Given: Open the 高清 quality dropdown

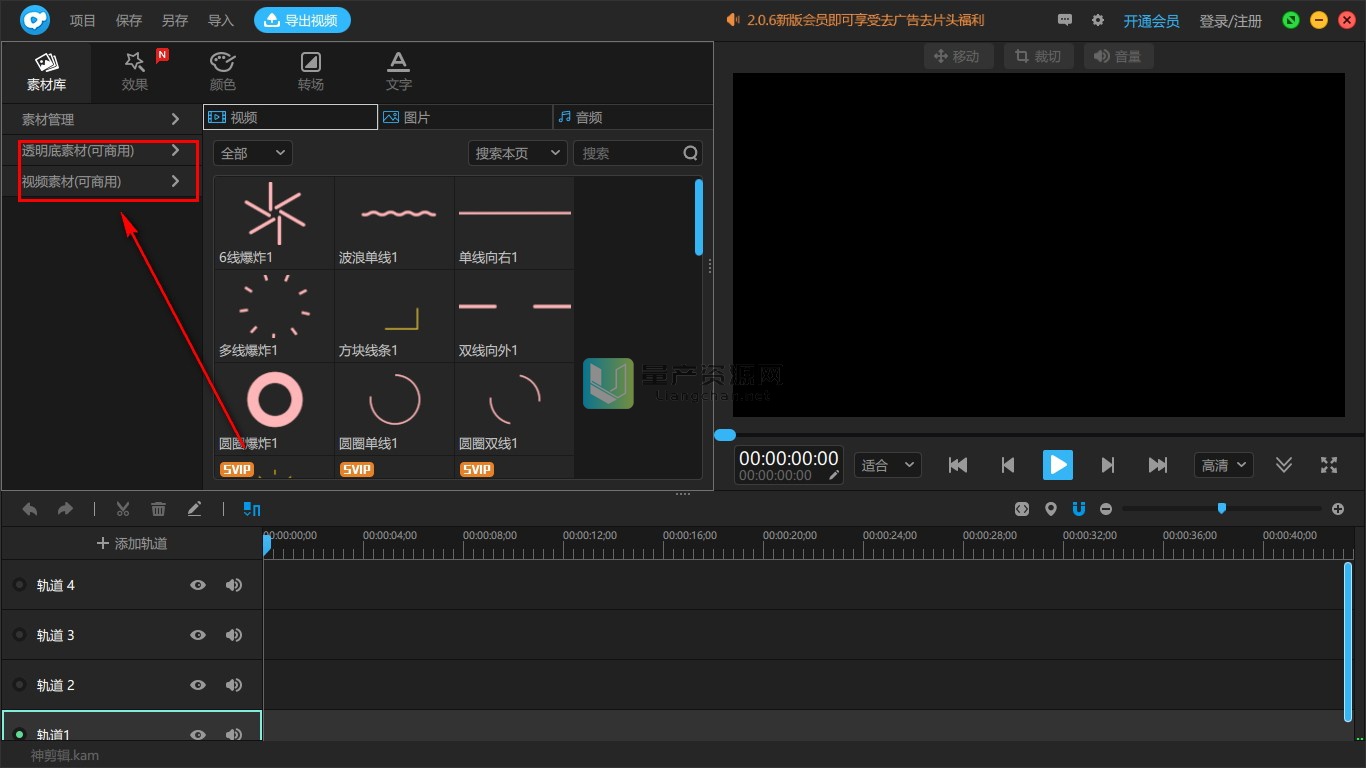Looking at the screenshot, I should pos(1224,465).
